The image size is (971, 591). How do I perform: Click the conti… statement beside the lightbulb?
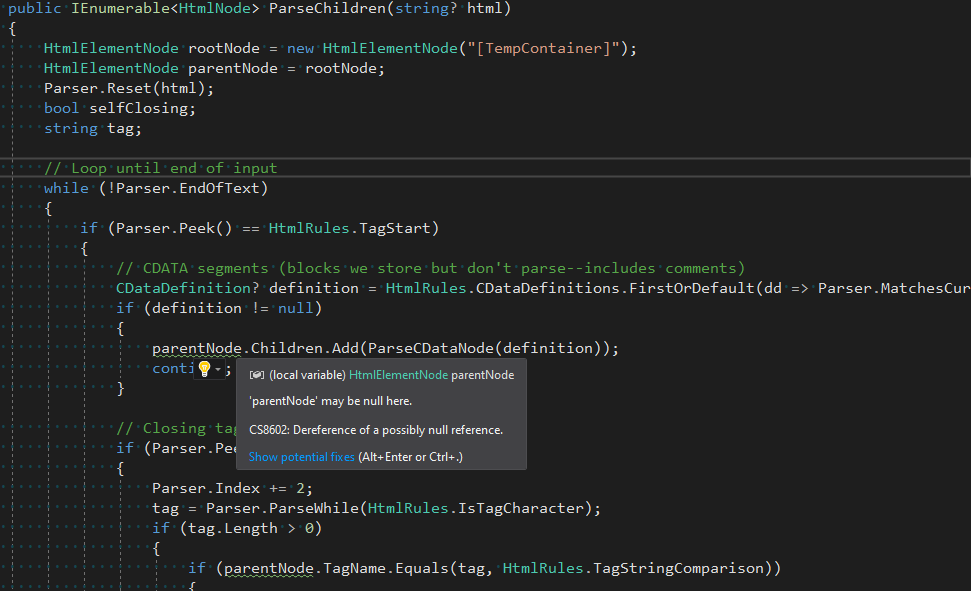(172, 367)
